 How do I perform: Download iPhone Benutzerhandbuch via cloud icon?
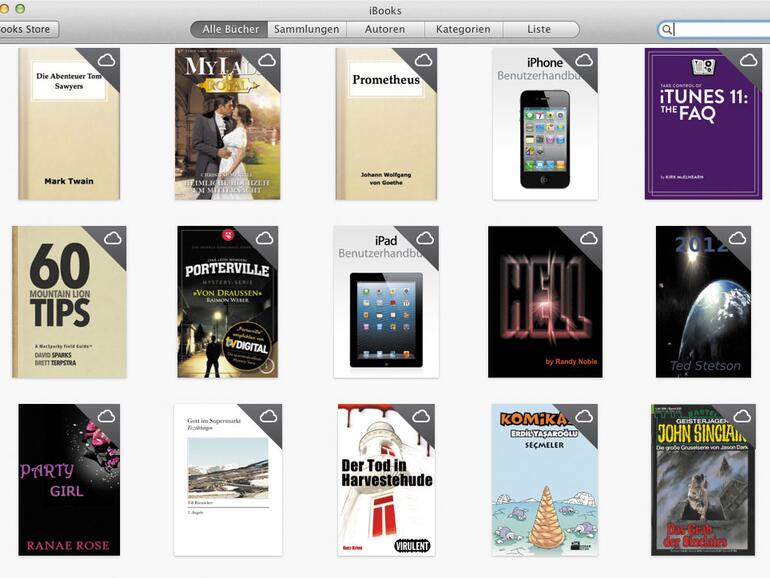click(x=584, y=60)
